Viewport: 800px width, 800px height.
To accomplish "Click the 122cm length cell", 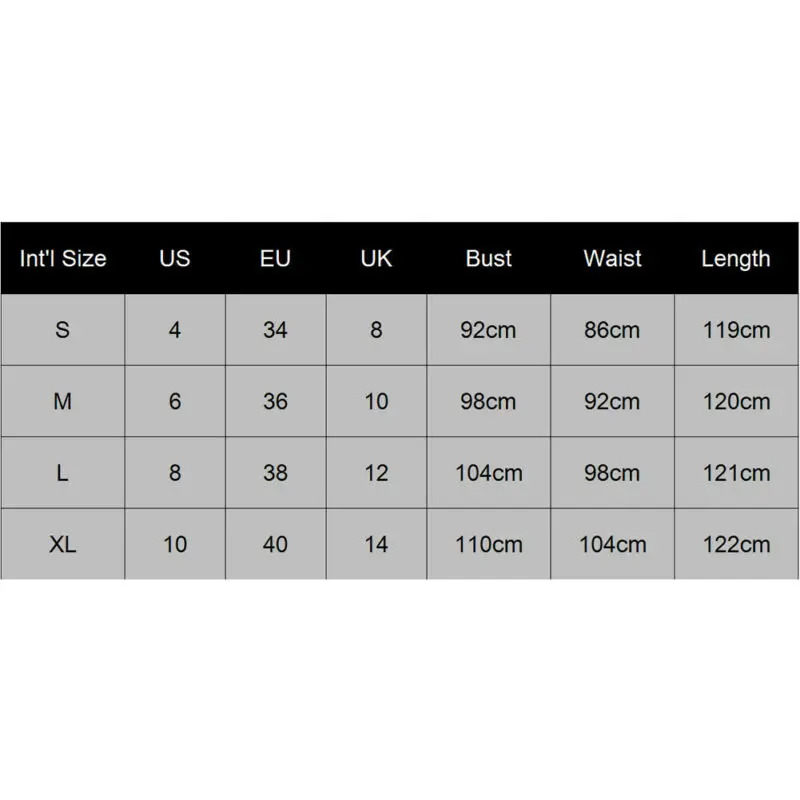I will click(736, 545).
